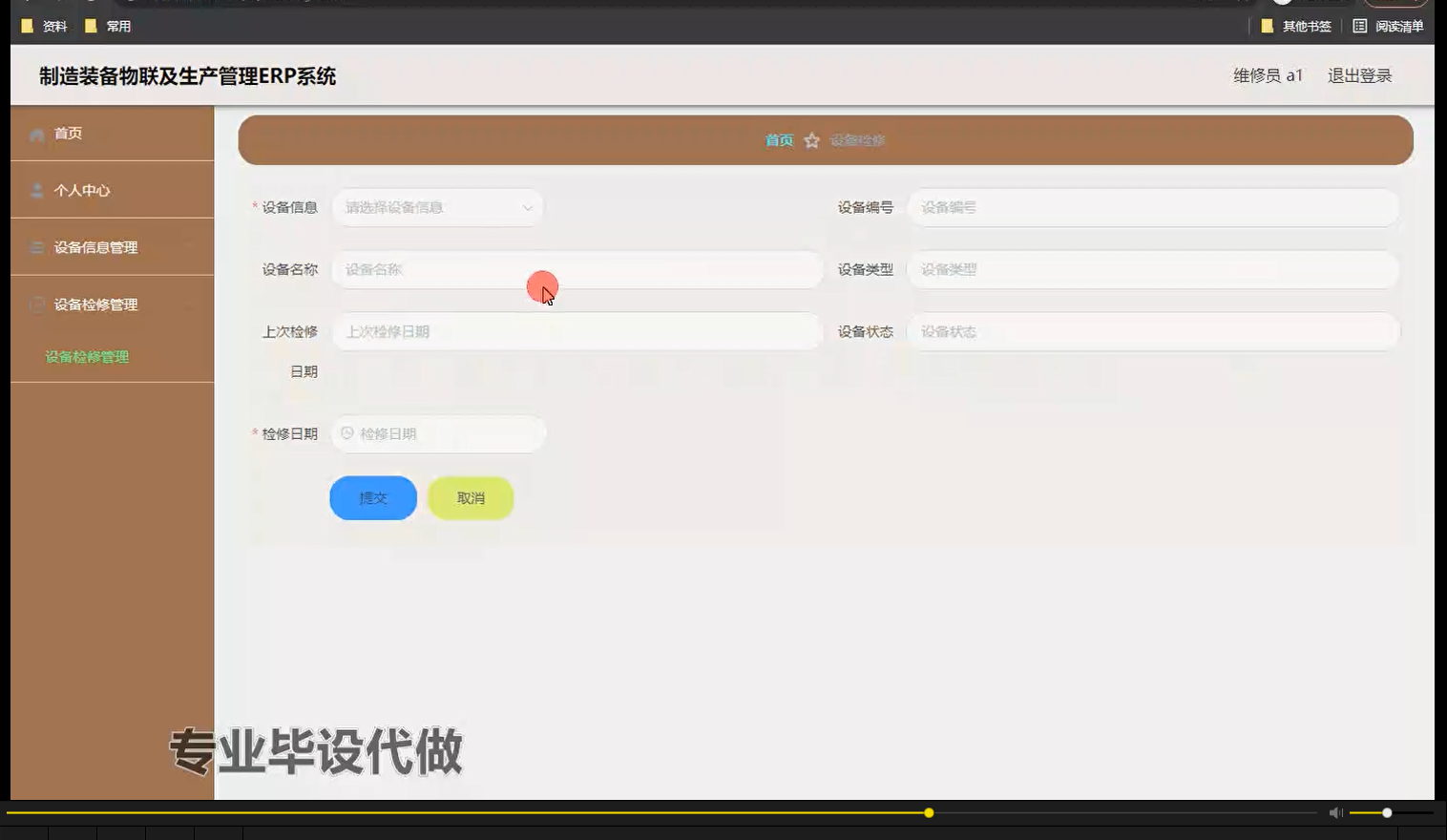Open the 设备信息 selection dropdown
Screen dimensions: 1447x840
click(x=436, y=207)
